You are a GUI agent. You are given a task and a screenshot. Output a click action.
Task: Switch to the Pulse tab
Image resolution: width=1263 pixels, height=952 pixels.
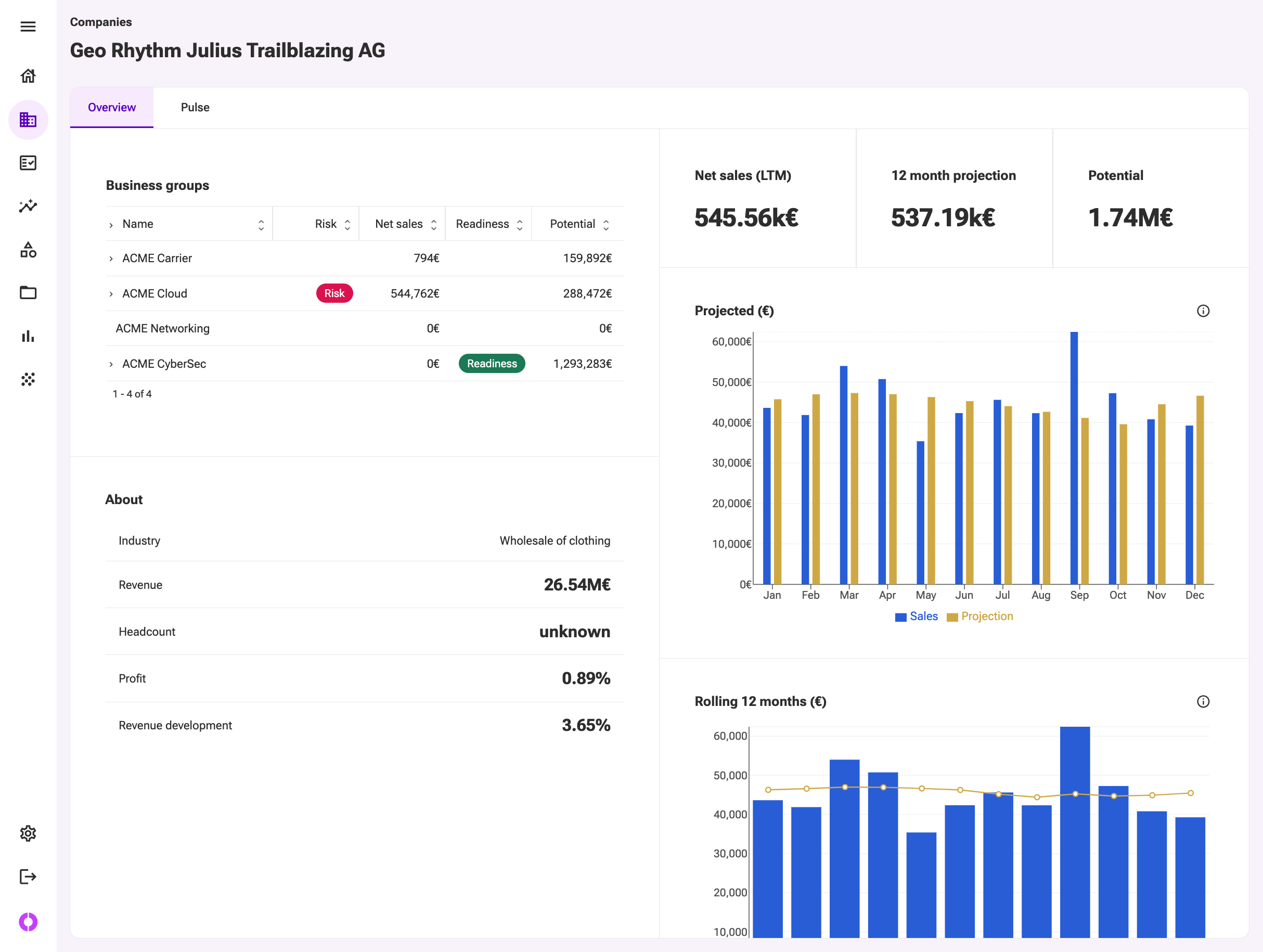[x=195, y=107]
